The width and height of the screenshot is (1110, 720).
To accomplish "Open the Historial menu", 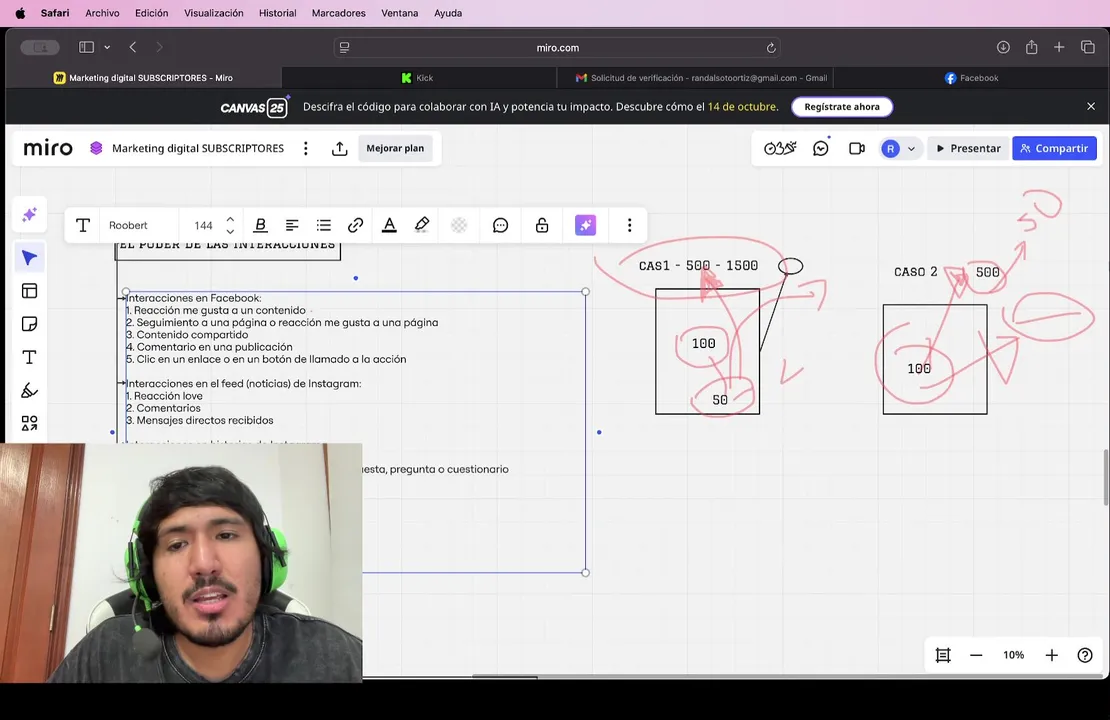I will [x=278, y=13].
